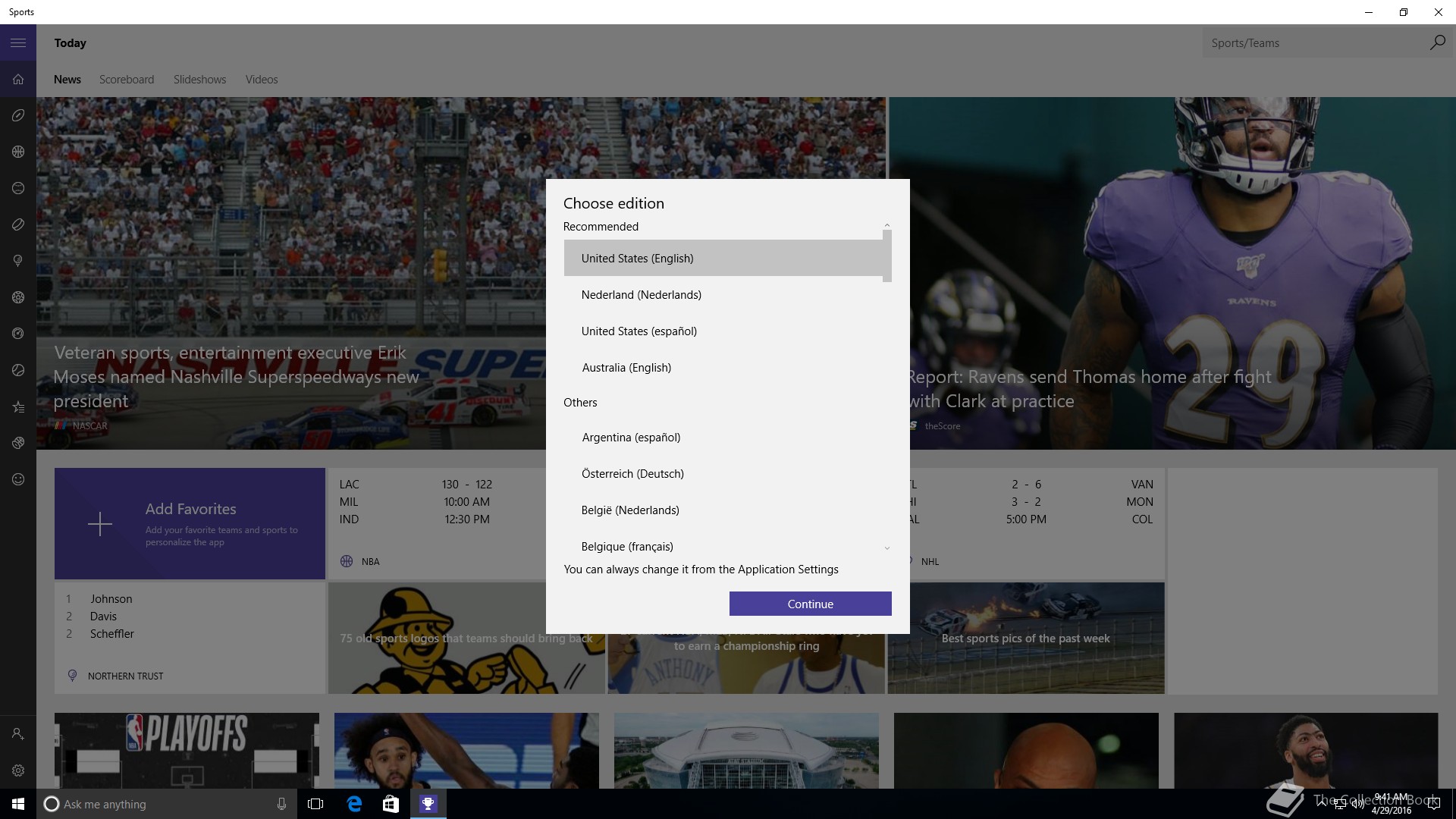This screenshot has height=819, width=1456.
Task: Click the Cortana microphone icon
Action: tap(281, 804)
